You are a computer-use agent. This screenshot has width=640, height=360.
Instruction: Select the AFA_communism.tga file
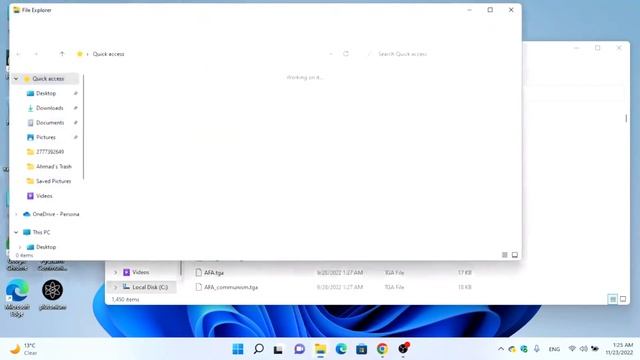coord(231,287)
